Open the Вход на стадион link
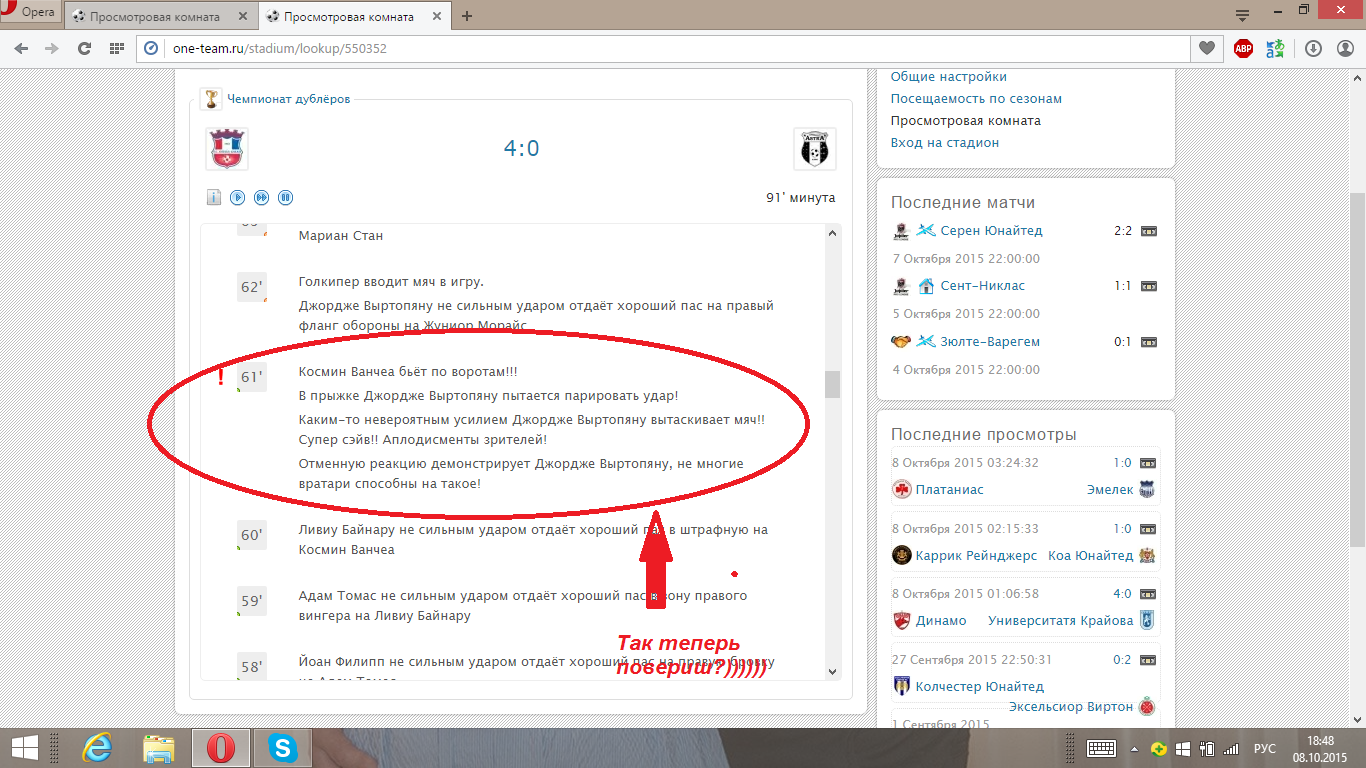1366x768 pixels. click(x=945, y=143)
